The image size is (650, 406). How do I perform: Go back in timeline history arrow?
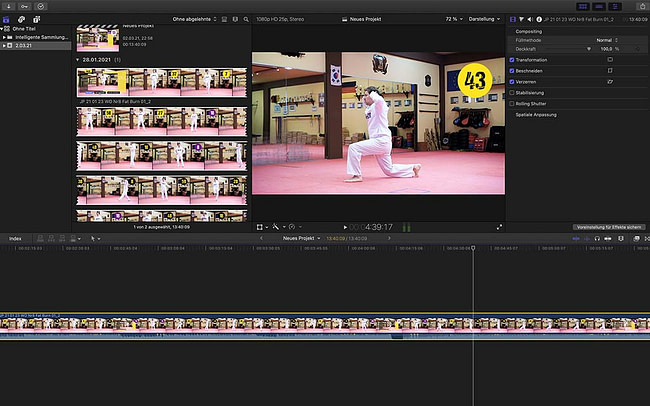click(261, 238)
